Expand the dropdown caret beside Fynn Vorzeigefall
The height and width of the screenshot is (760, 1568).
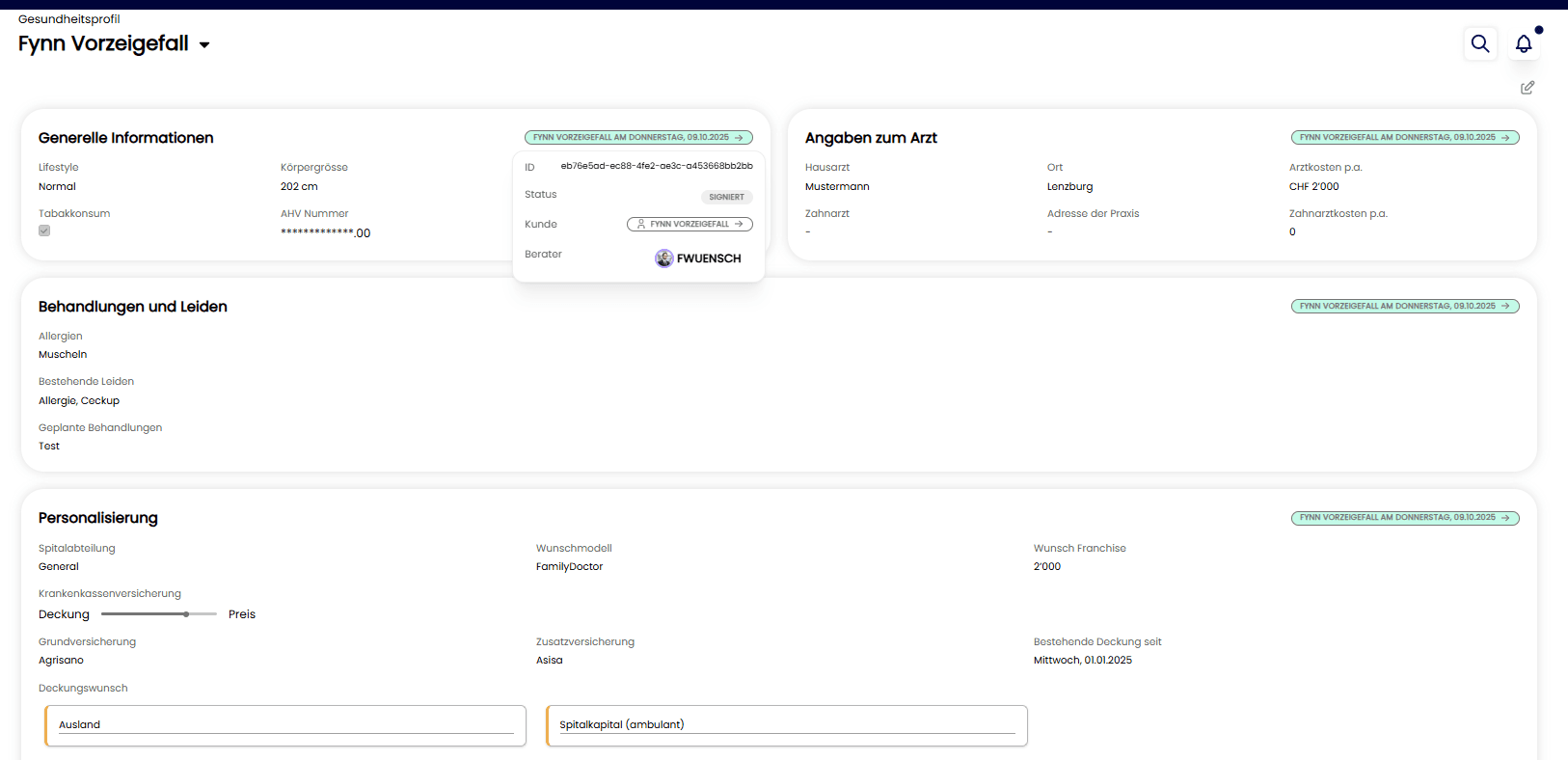[x=204, y=45]
